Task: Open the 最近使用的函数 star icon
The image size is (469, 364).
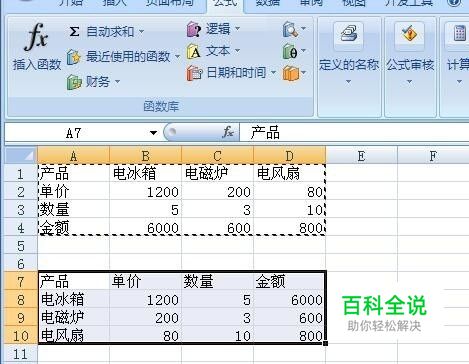Action: 73,57
